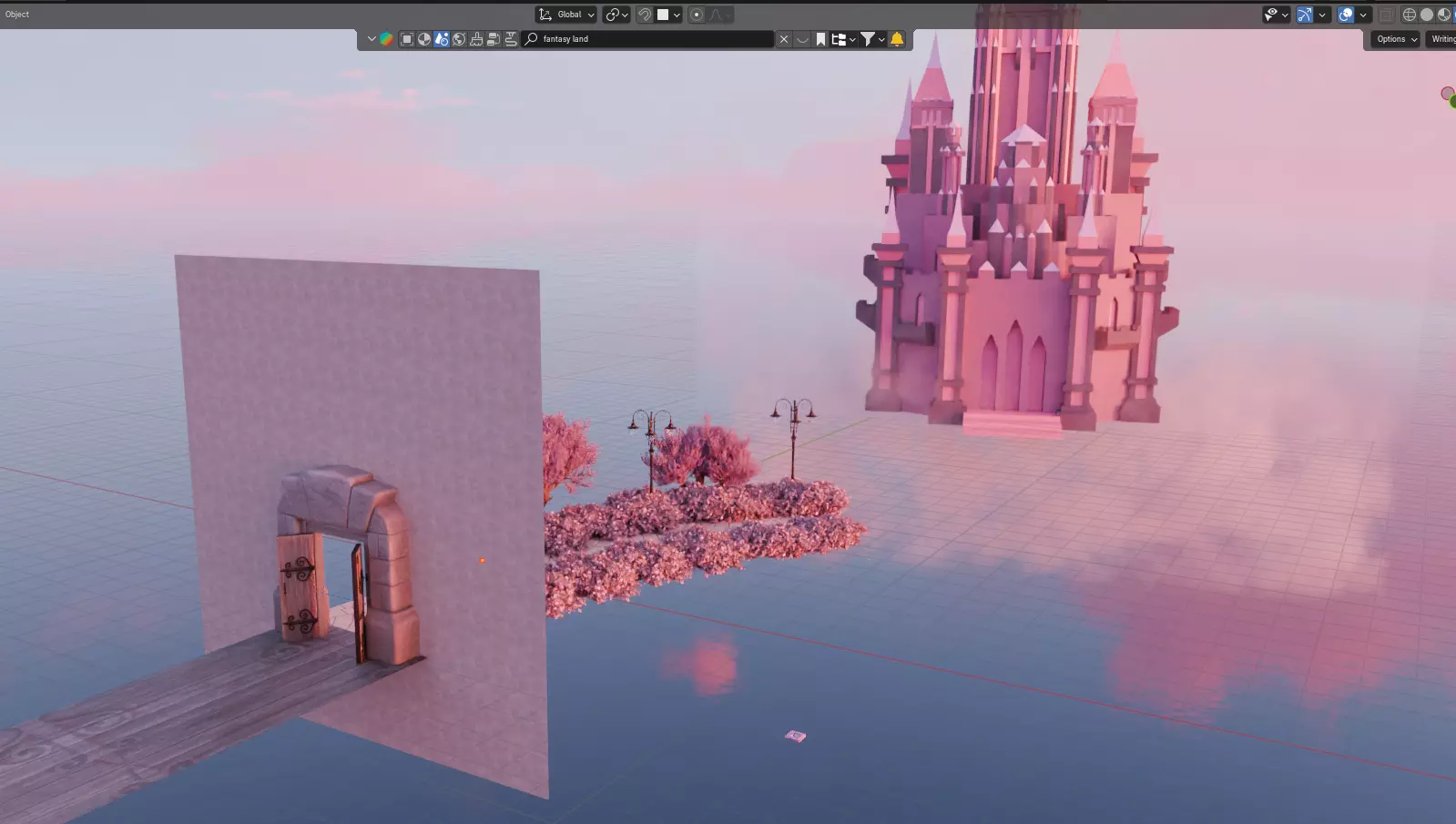This screenshot has height=824, width=1456.
Task: Select the last filter icon before the search
Action: 511,39
